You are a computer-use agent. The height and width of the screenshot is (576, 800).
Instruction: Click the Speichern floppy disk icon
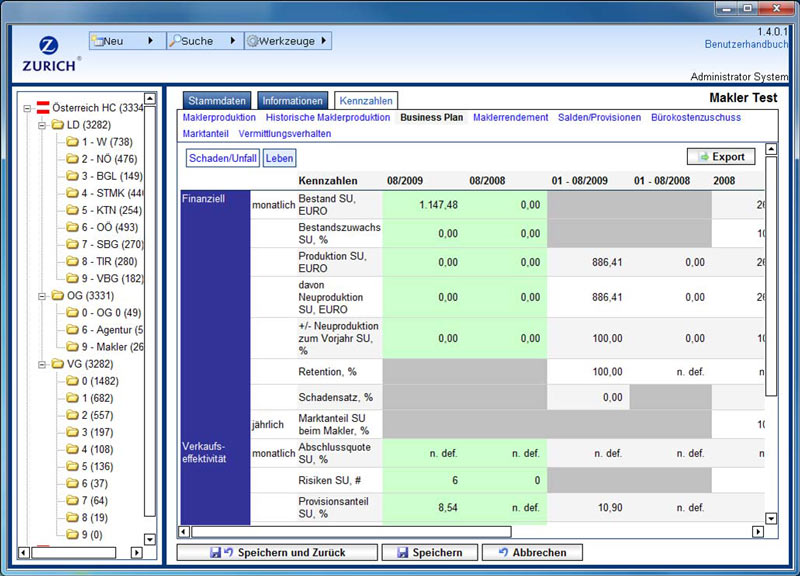[x=402, y=553]
